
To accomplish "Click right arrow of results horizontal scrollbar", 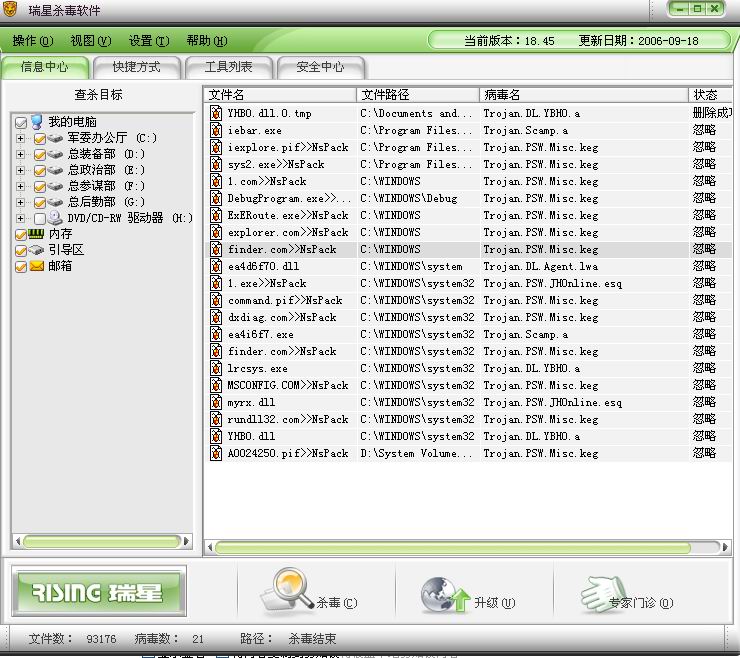I will pyautogui.click(x=725, y=548).
